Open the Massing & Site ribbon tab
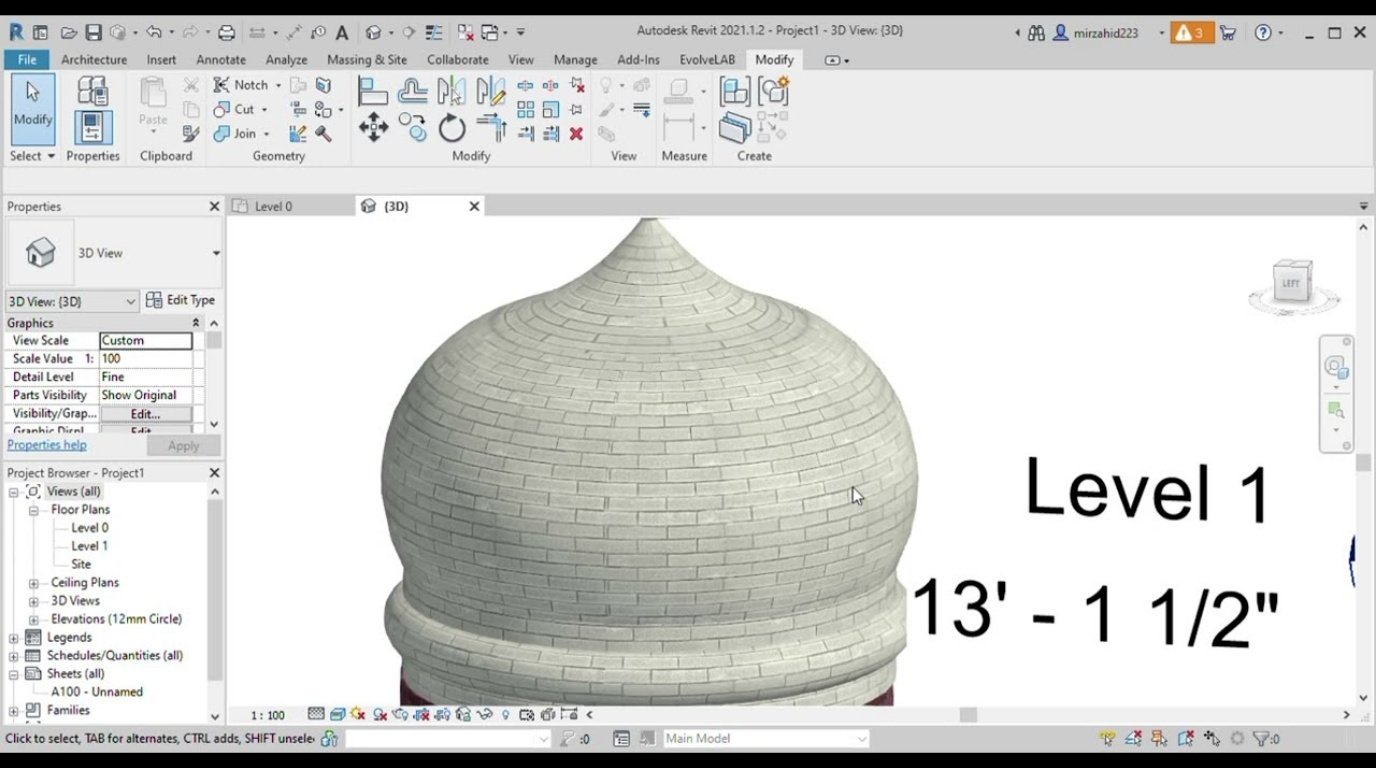 click(367, 60)
